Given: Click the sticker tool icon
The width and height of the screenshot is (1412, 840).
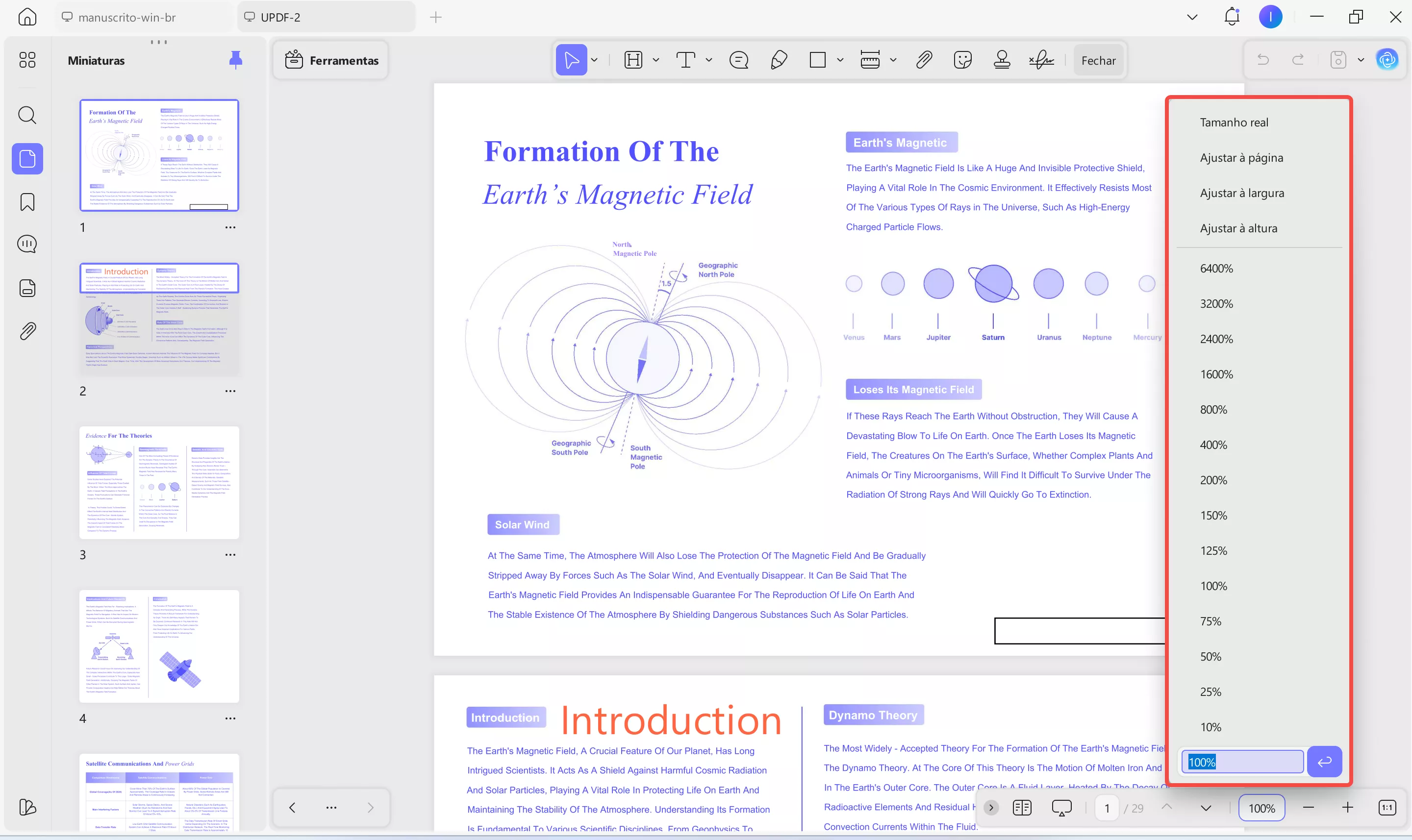Looking at the screenshot, I should click(962, 60).
